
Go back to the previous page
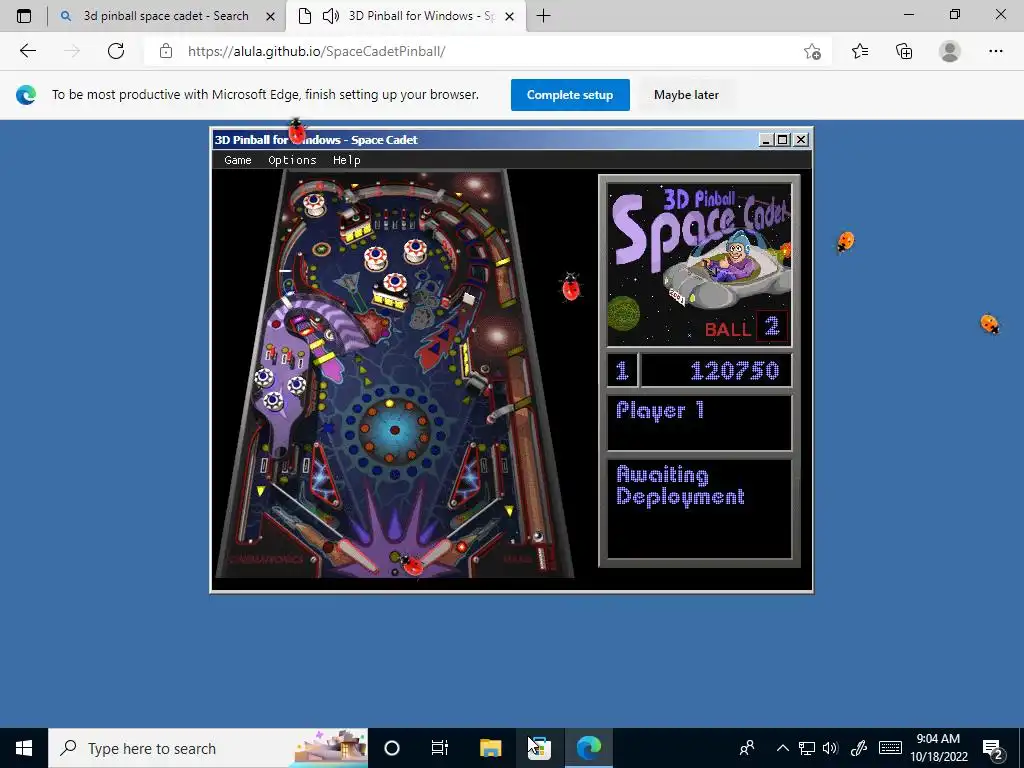tap(27, 51)
